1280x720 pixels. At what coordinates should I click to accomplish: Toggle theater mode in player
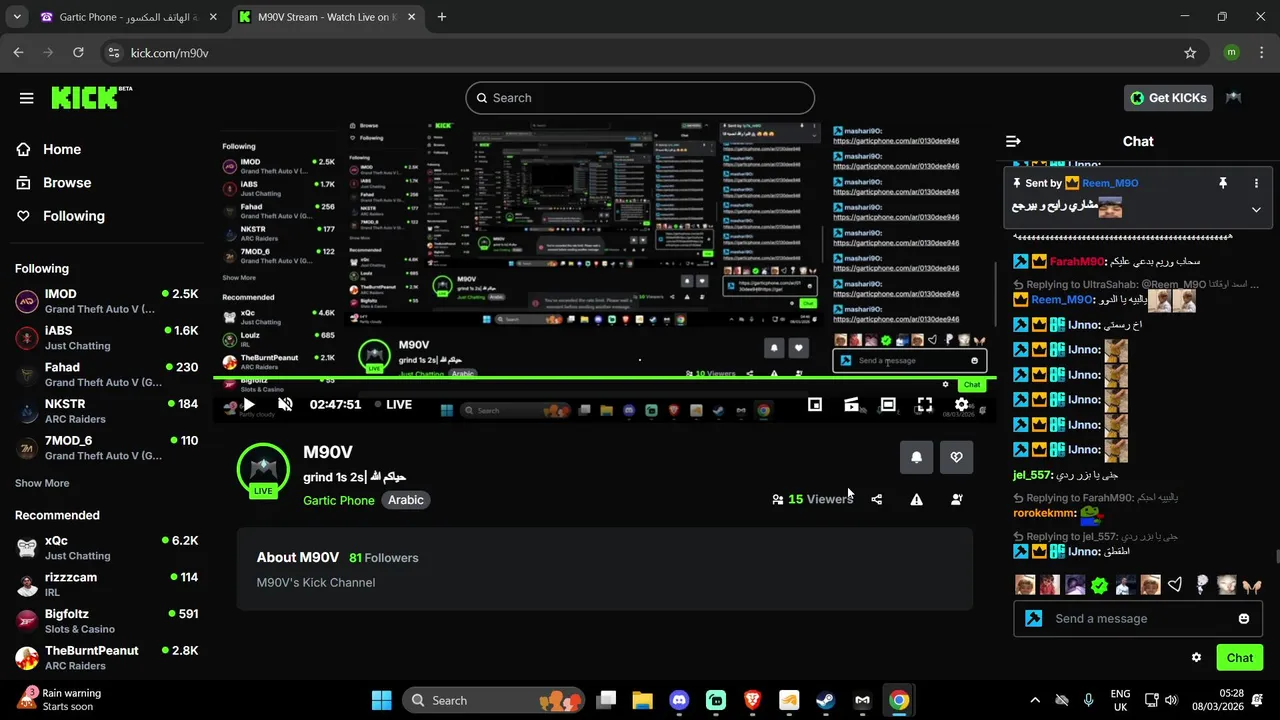888,405
